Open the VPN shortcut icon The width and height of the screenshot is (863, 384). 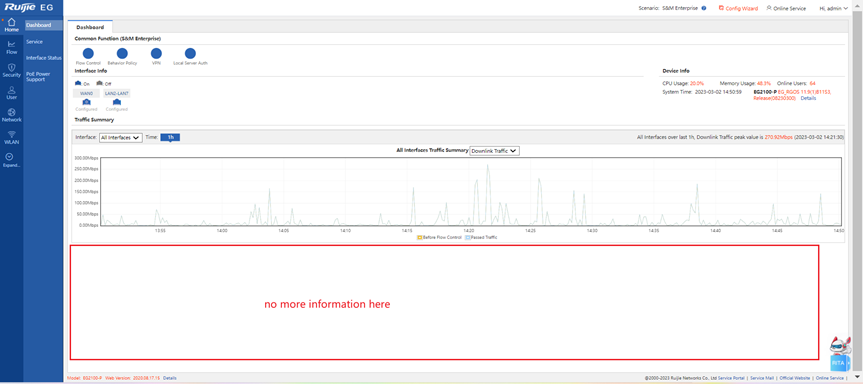[x=156, y=53]
